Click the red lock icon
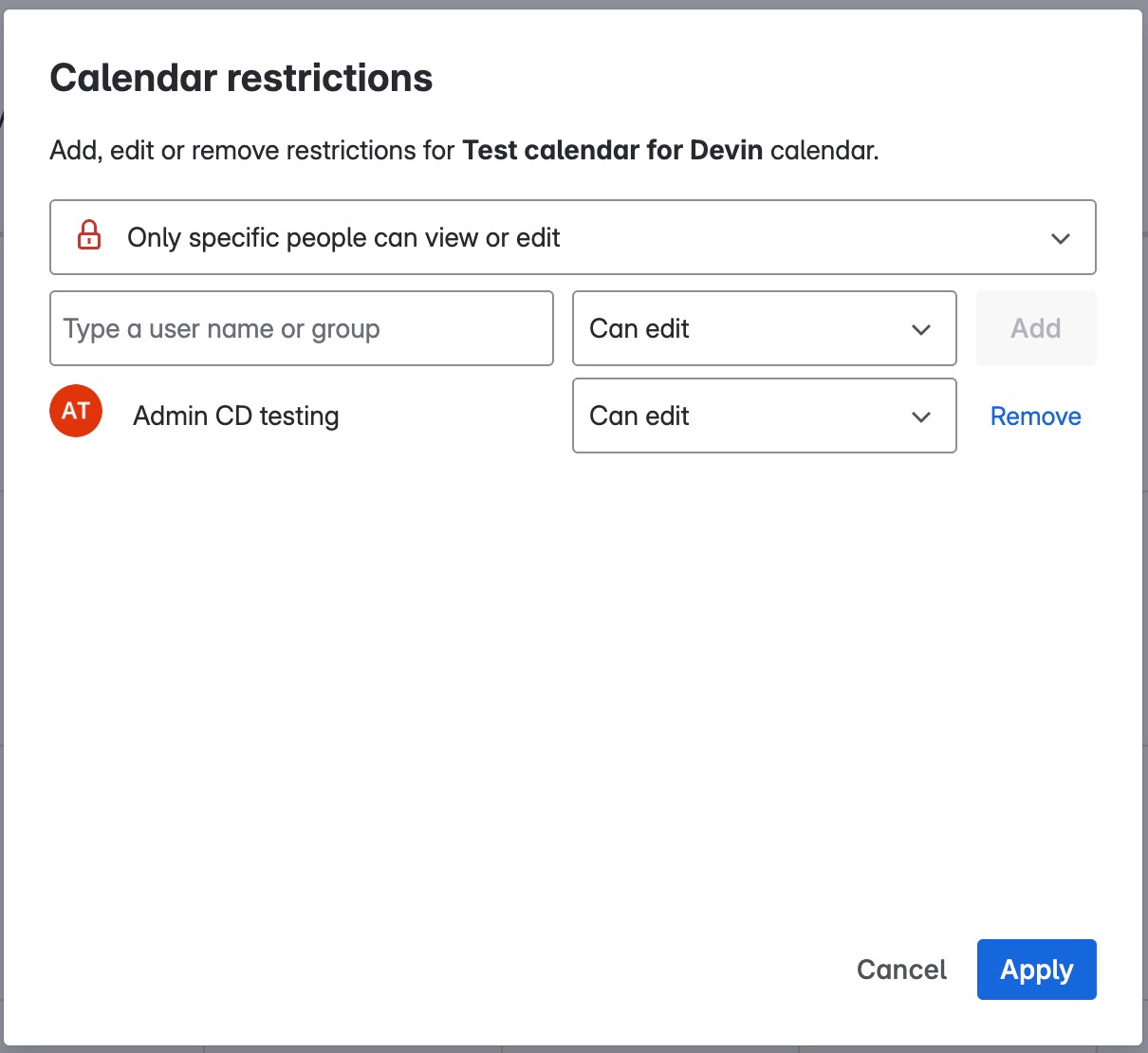The width and height of the screenshot is (1148, 1053). click(89, 235)
